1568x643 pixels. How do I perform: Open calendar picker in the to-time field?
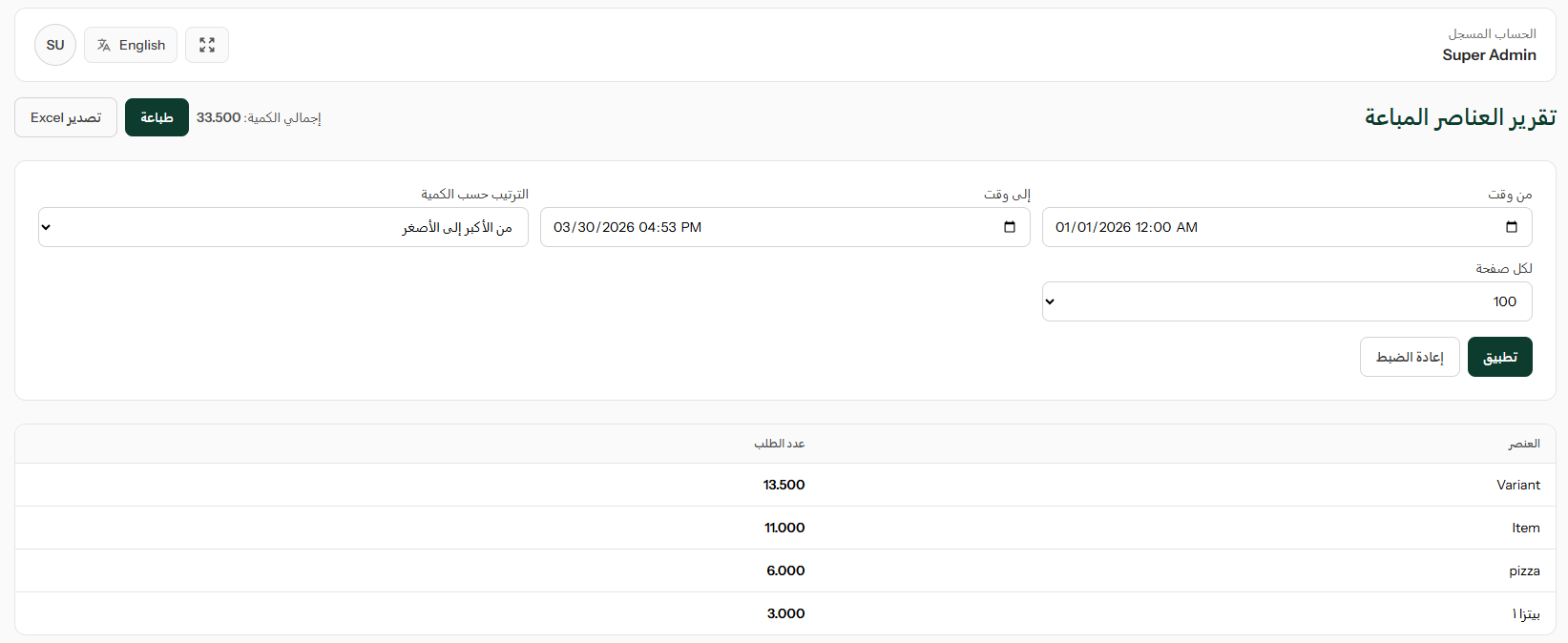(x=1009, y=227)
